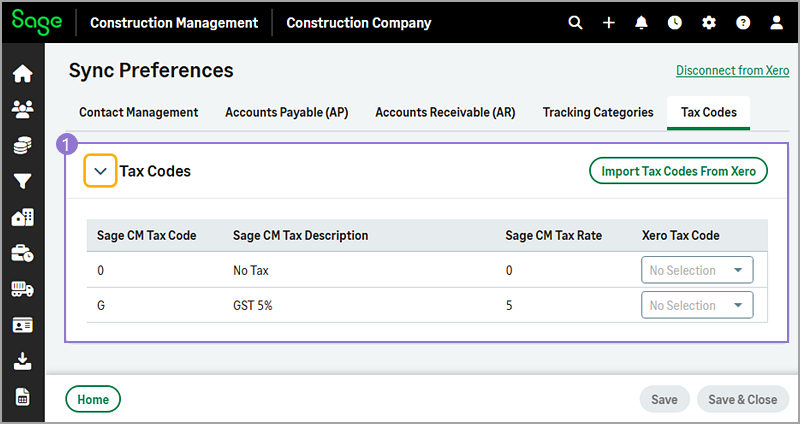The image size is (800, 424).
Task: Open the funnel filter sidebar icon
Action: 22,181
